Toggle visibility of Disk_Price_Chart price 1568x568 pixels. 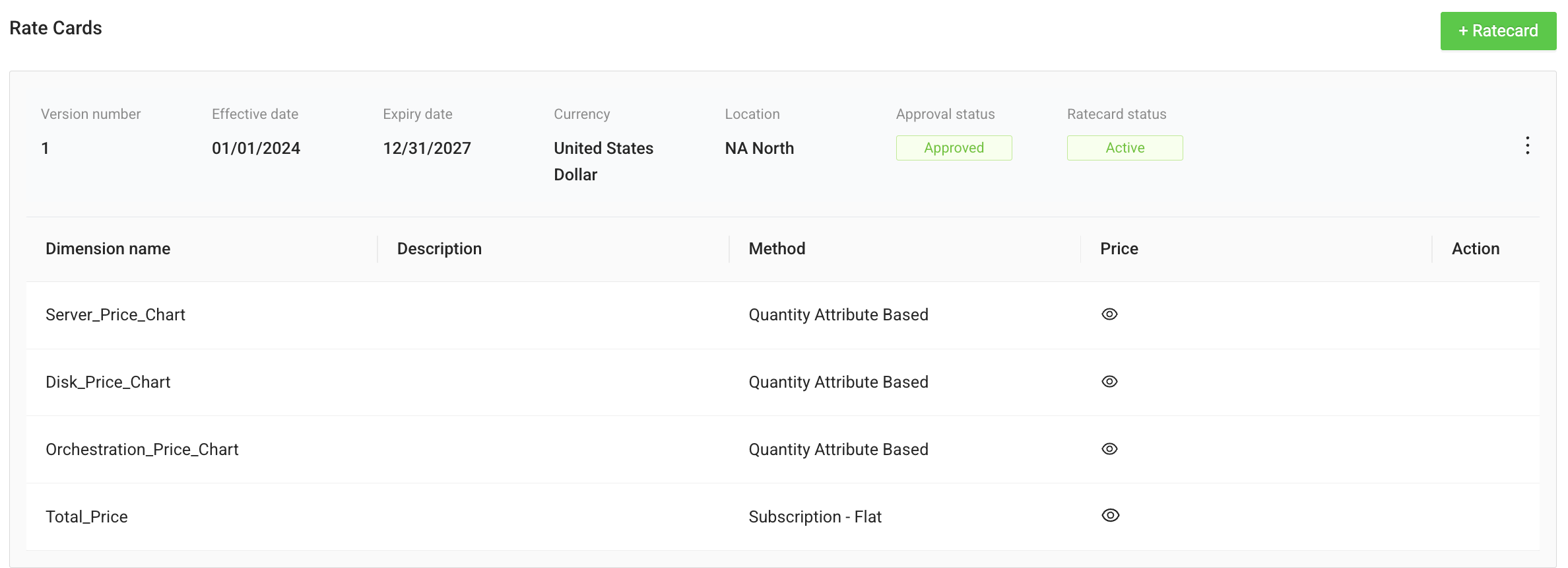pos(1109,382)
